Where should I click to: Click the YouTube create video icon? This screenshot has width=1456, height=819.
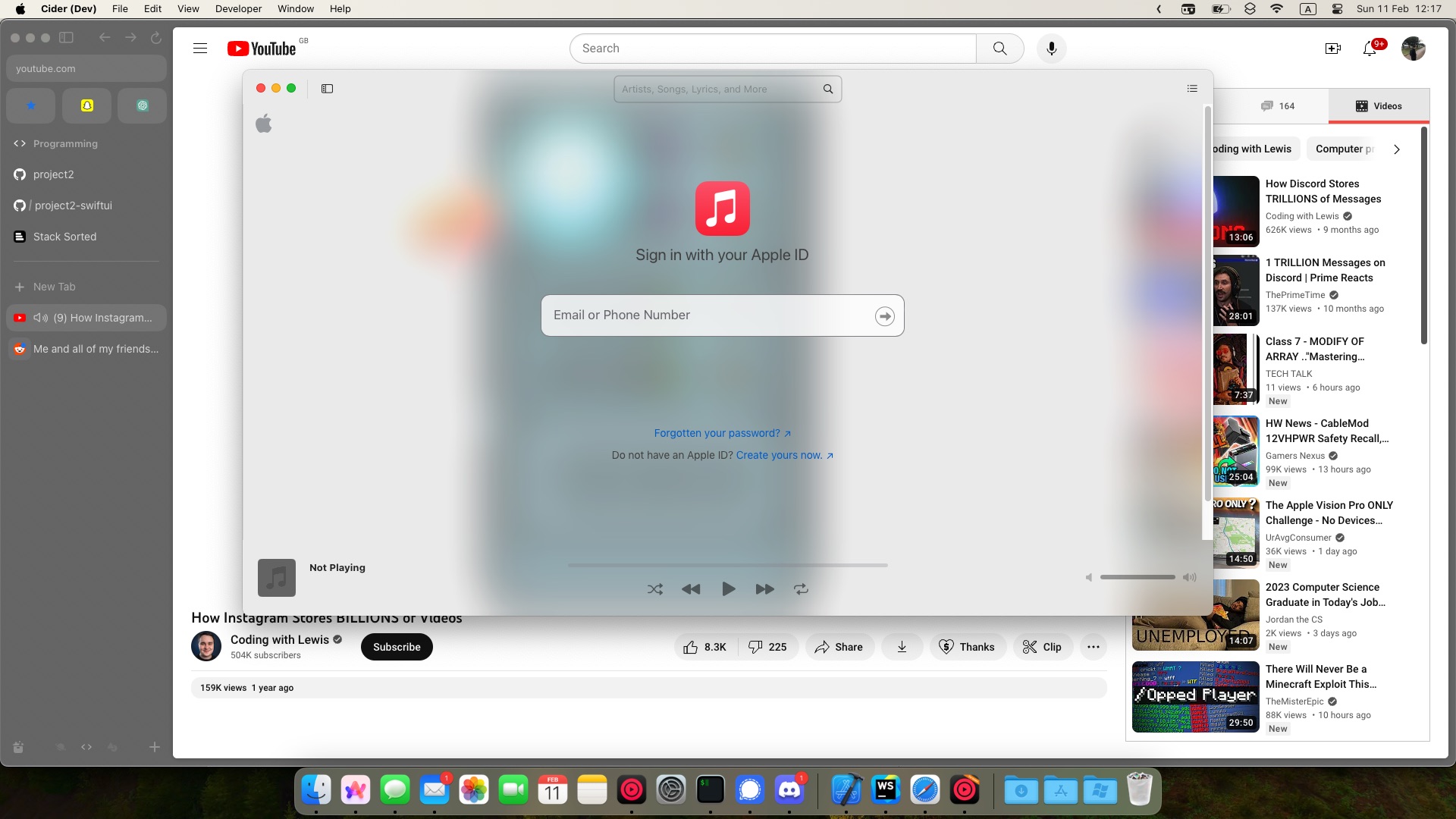coord(1332,49)
